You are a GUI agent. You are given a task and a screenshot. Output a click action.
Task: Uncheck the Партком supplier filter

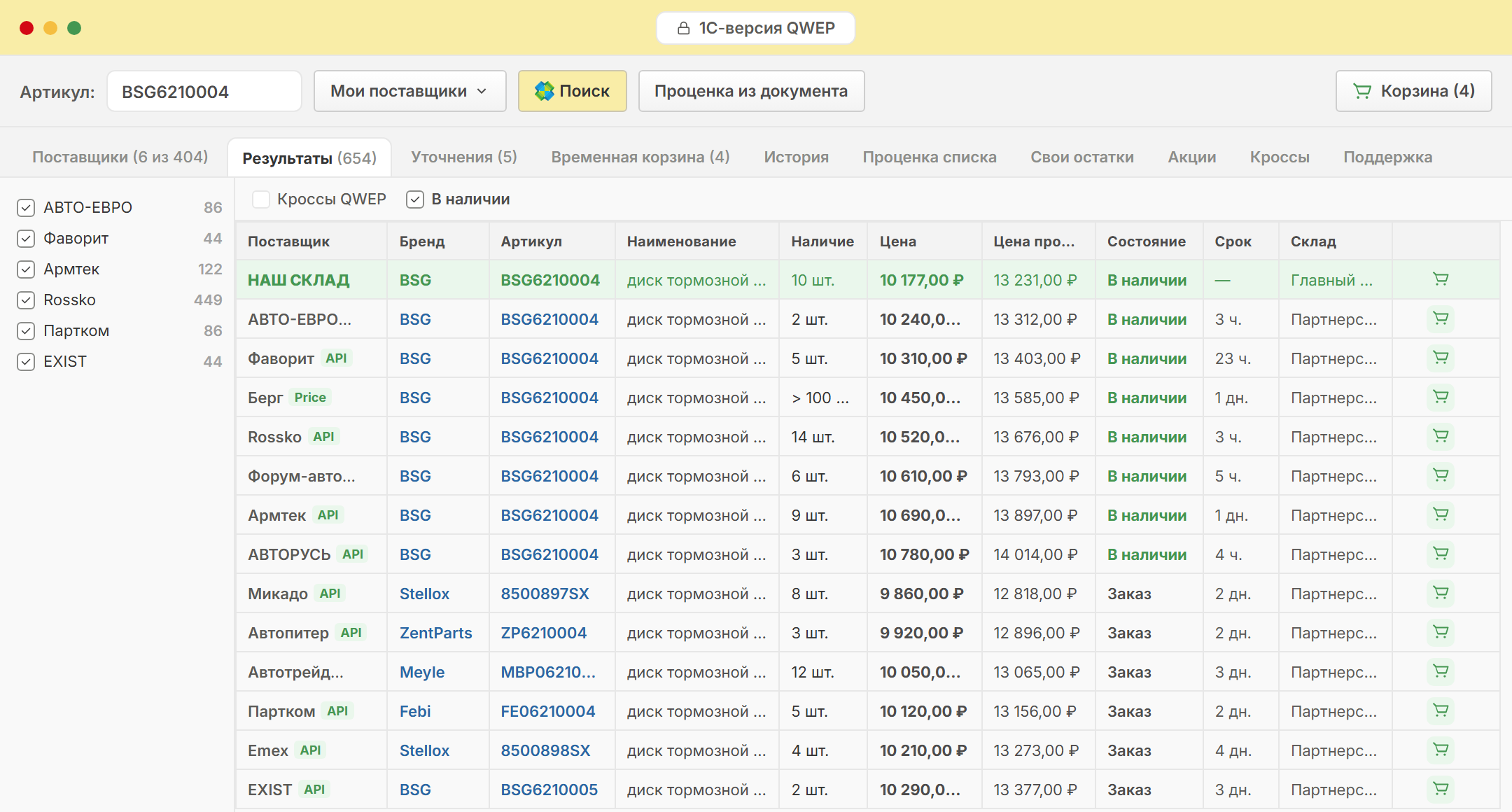(x=26, y=330)
